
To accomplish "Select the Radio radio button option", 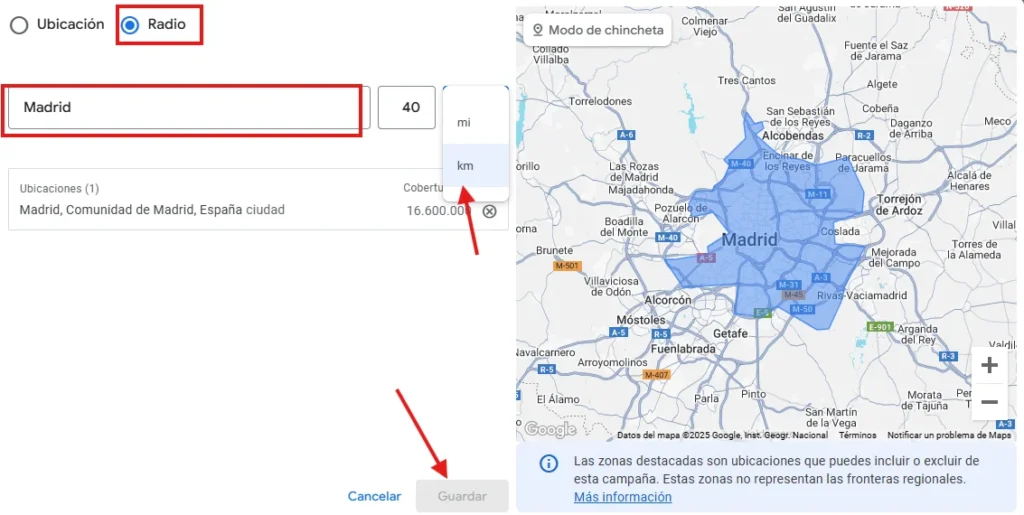I will 130,25.
